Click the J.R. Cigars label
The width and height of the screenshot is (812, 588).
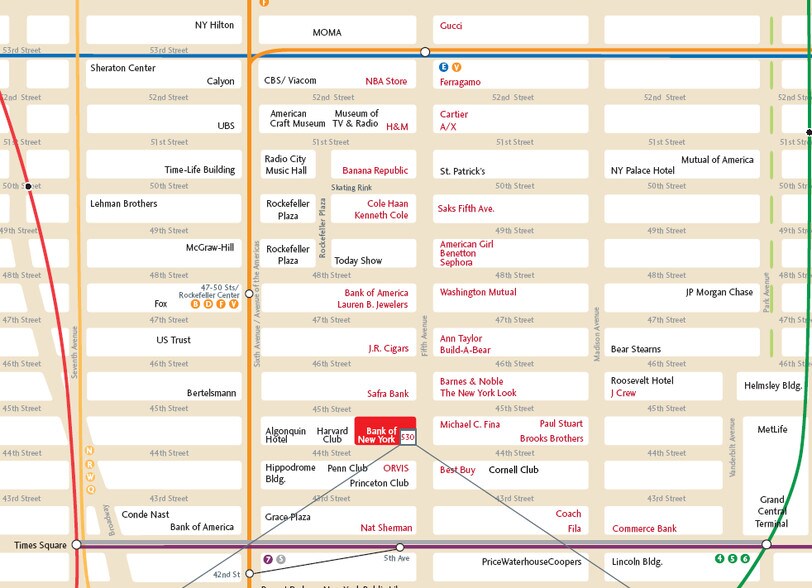pyautogui.click(x=388, y=348)
